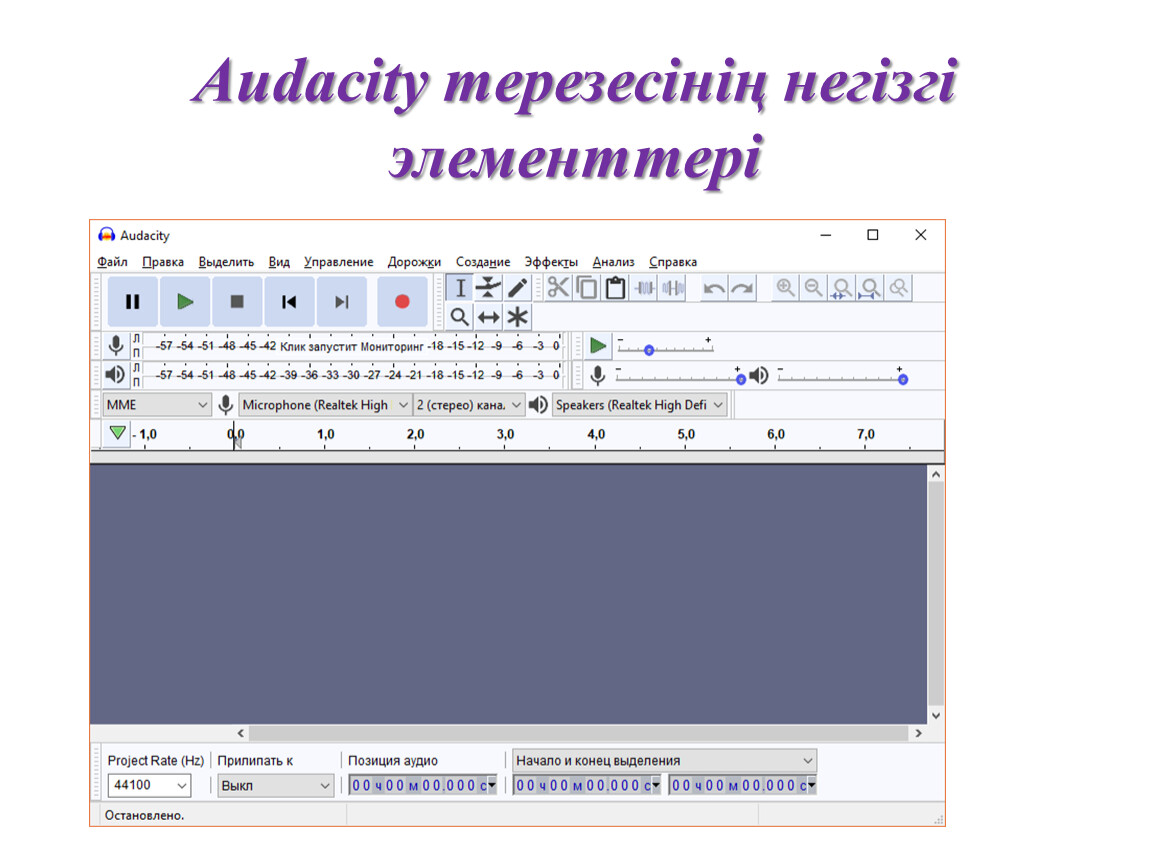This screenshot has width=1150, height=864.
Task: Click vertical scrollbar up arrow
Action: click(936, 475)
